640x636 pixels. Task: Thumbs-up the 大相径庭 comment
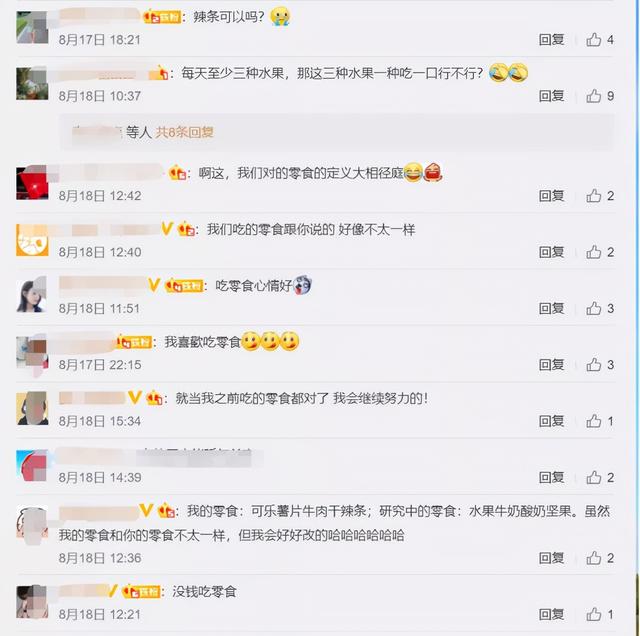pyautogui.click(x=599, y=196)
